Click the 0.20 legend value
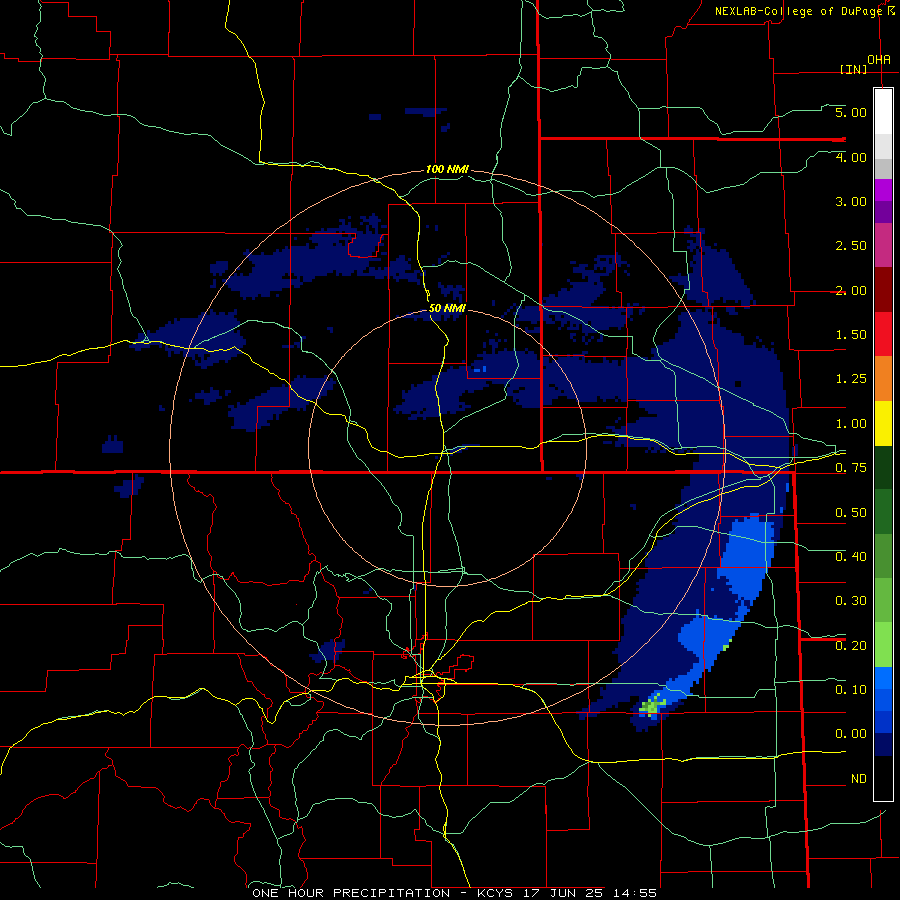This screenshot has height=900, width=900. click(x=851, y=646)
